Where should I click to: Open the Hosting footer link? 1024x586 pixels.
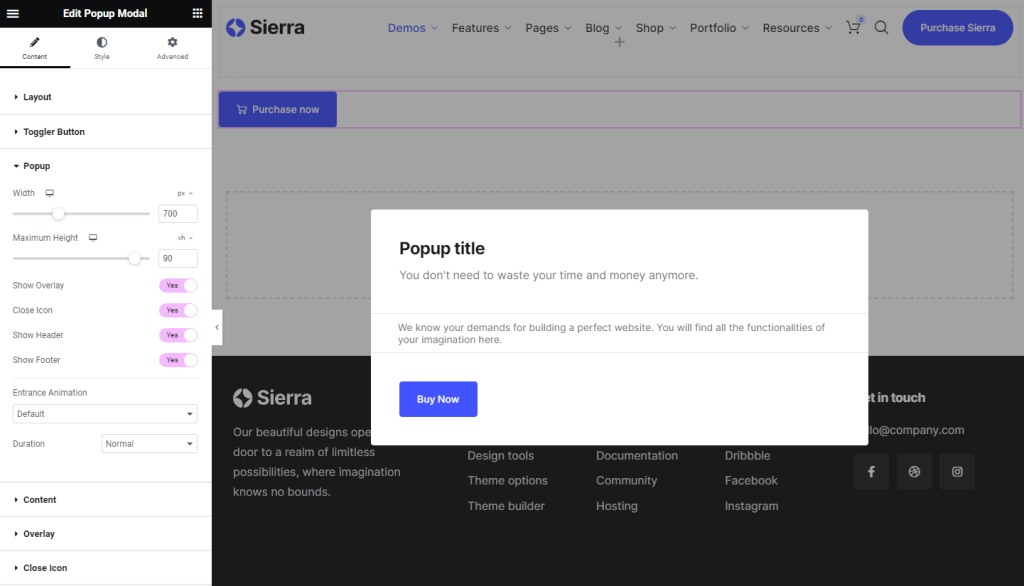tap(616, 506)
